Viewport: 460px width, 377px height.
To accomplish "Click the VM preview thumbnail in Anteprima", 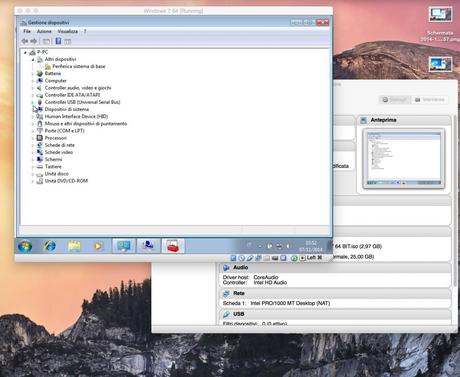I will tap(403, 159).
